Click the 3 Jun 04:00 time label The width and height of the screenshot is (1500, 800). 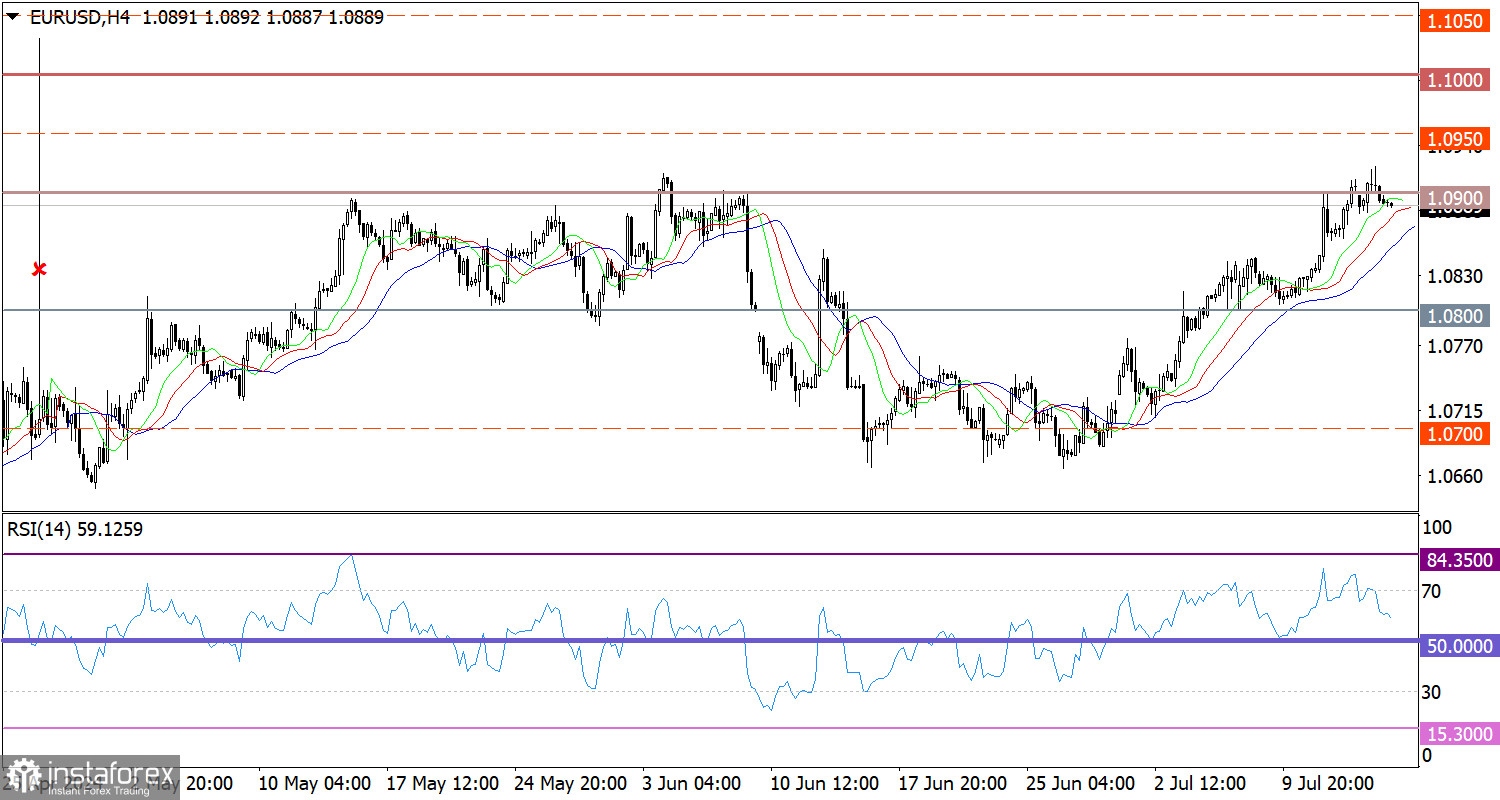[x=692, y=782]
